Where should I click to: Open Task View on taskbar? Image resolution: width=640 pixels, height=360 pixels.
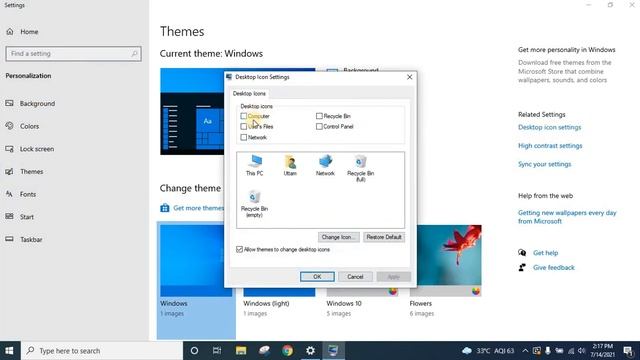tap(217, 351)
